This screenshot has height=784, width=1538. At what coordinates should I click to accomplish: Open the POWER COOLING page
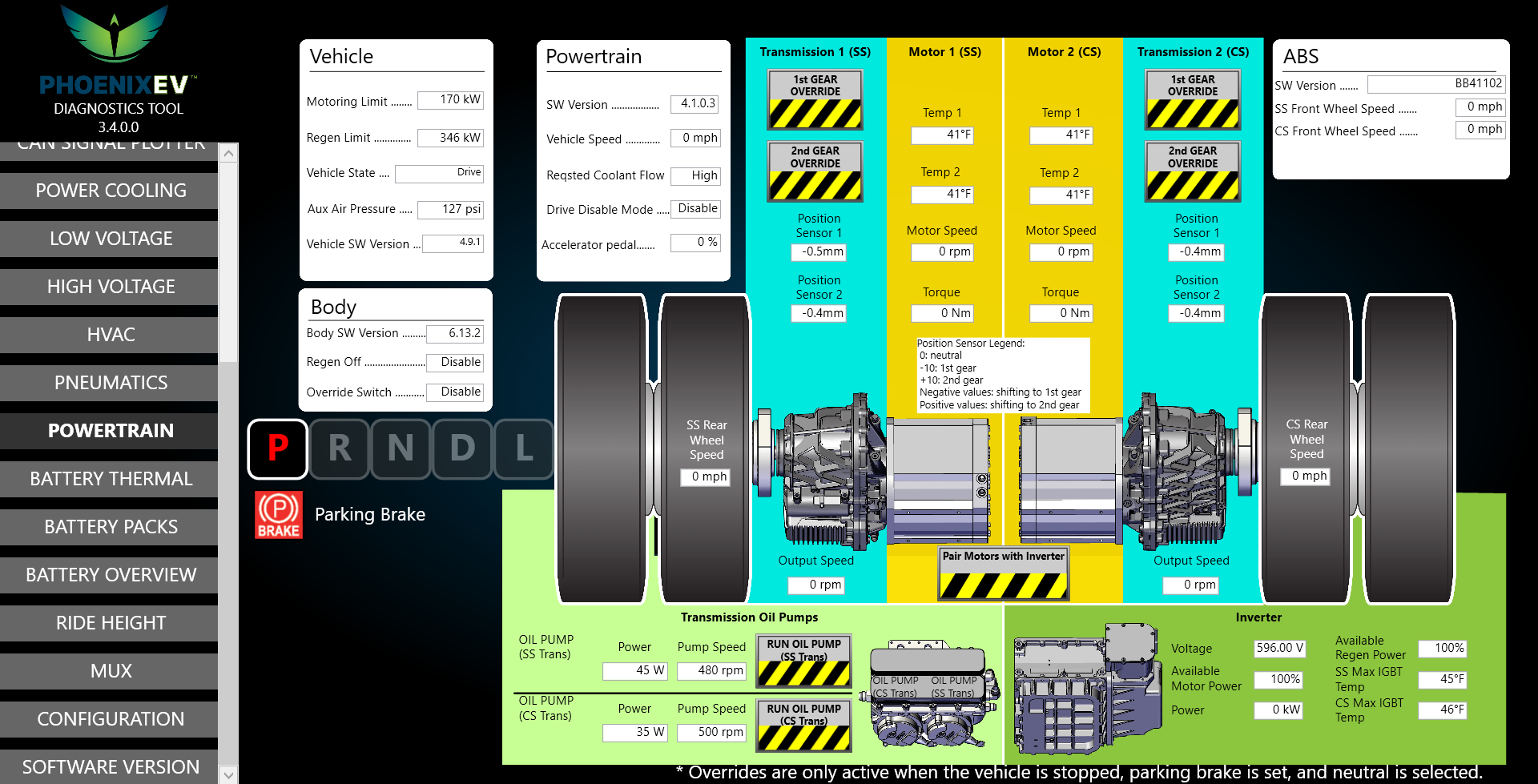coord(111,191)
